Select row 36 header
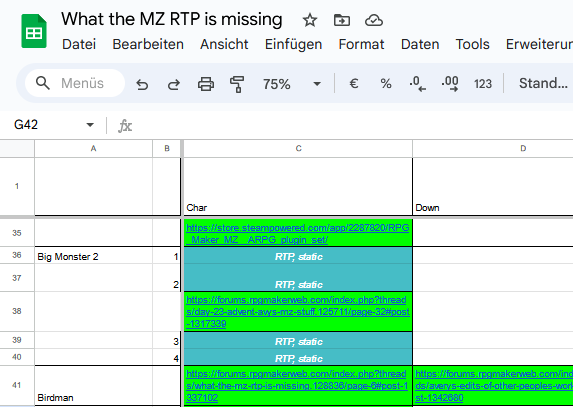The width and height of the screenshot is (573, 407). (x=17, y=255)
